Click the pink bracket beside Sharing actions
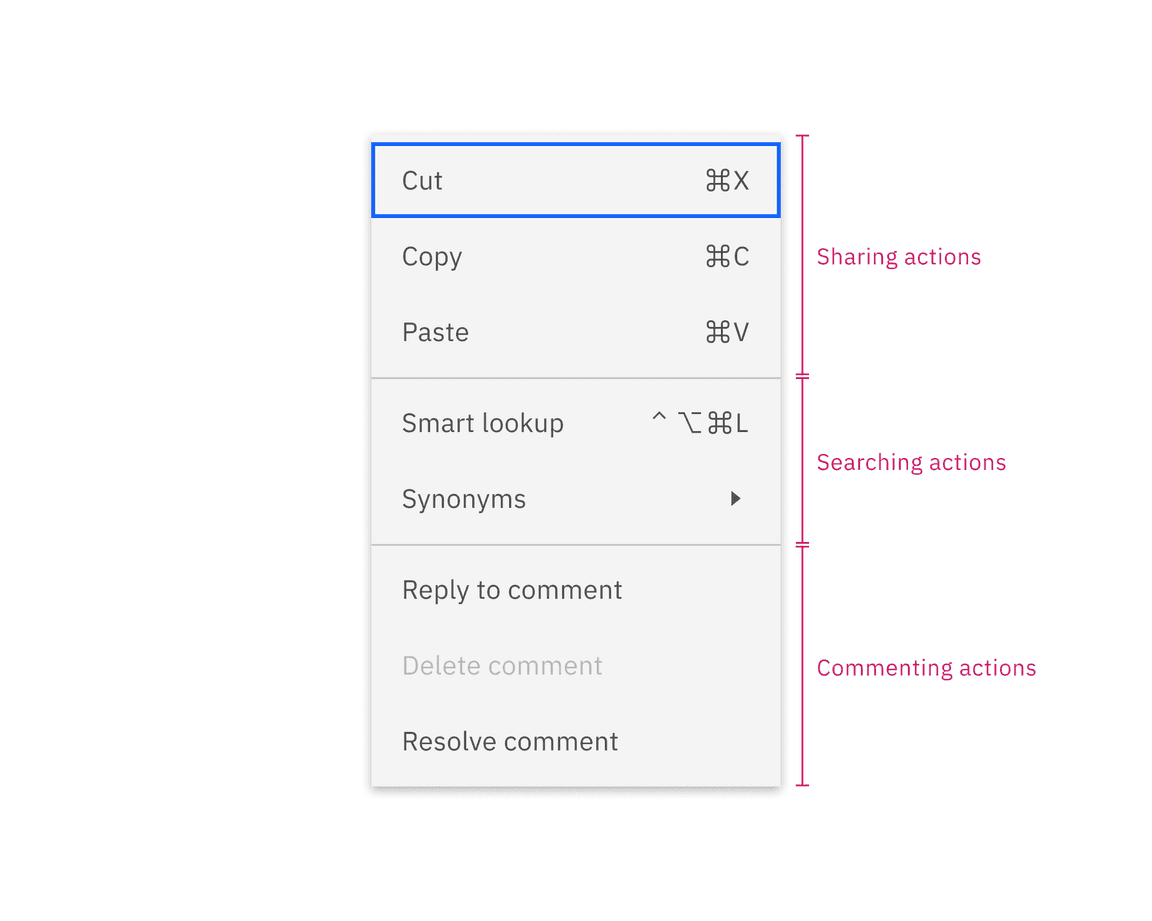This screenshot has height=921, width=1152. [802, 256]
